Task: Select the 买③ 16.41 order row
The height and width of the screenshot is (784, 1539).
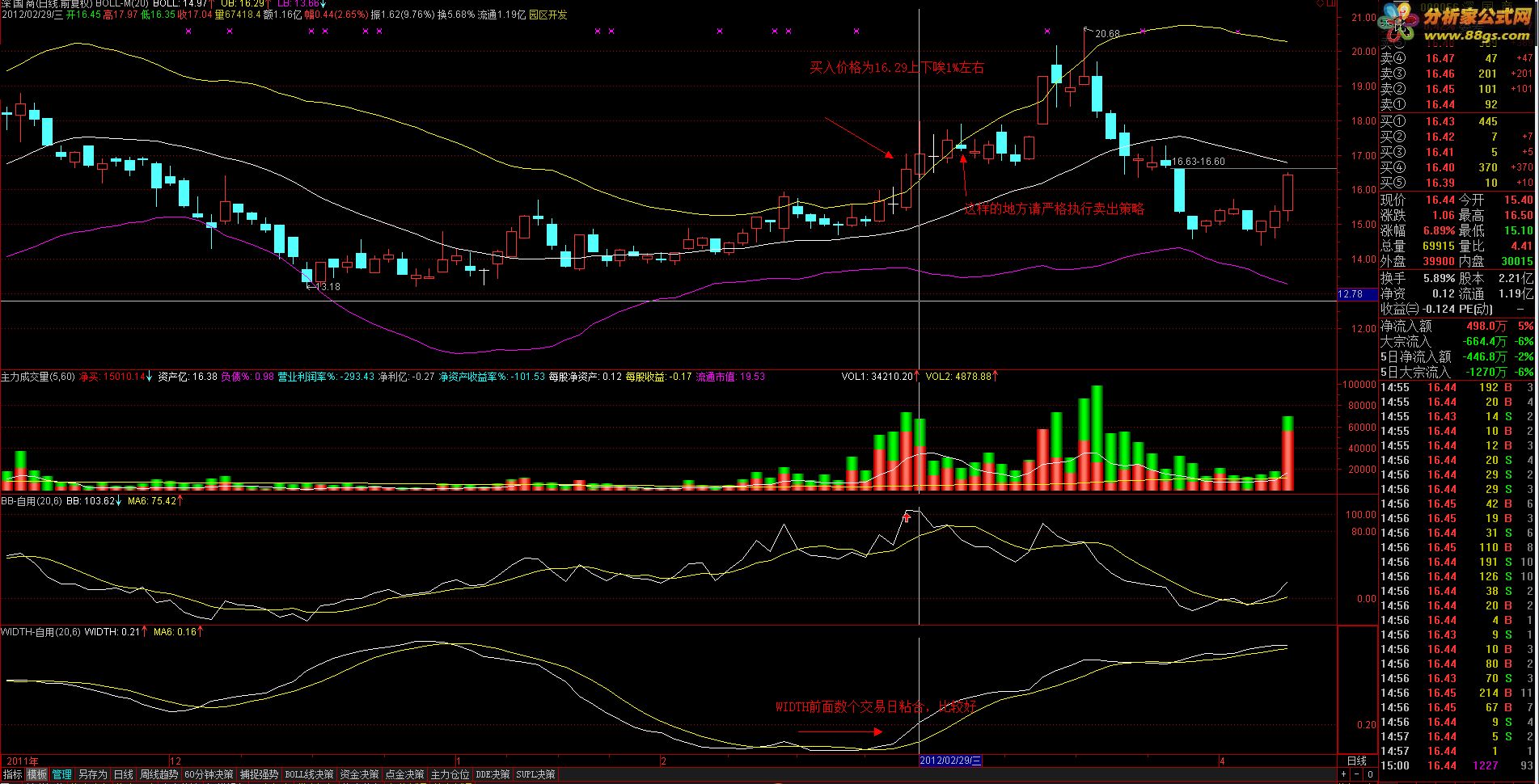Action: (1457, 152)
